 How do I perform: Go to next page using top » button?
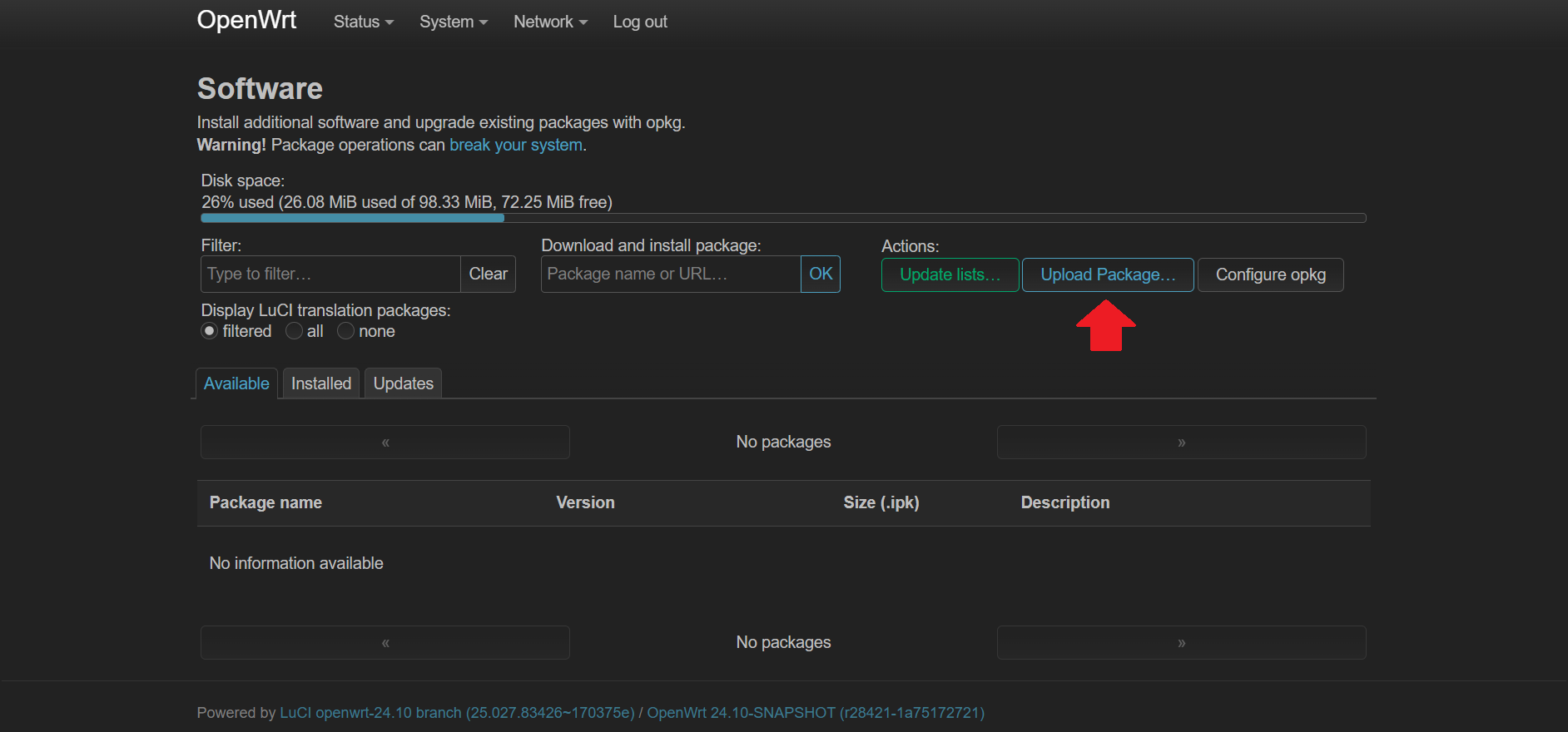click(x=1182, y=442)
